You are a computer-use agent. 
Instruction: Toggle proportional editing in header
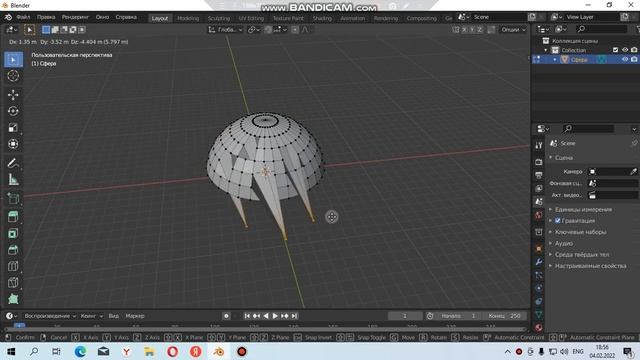pos(295,29)
